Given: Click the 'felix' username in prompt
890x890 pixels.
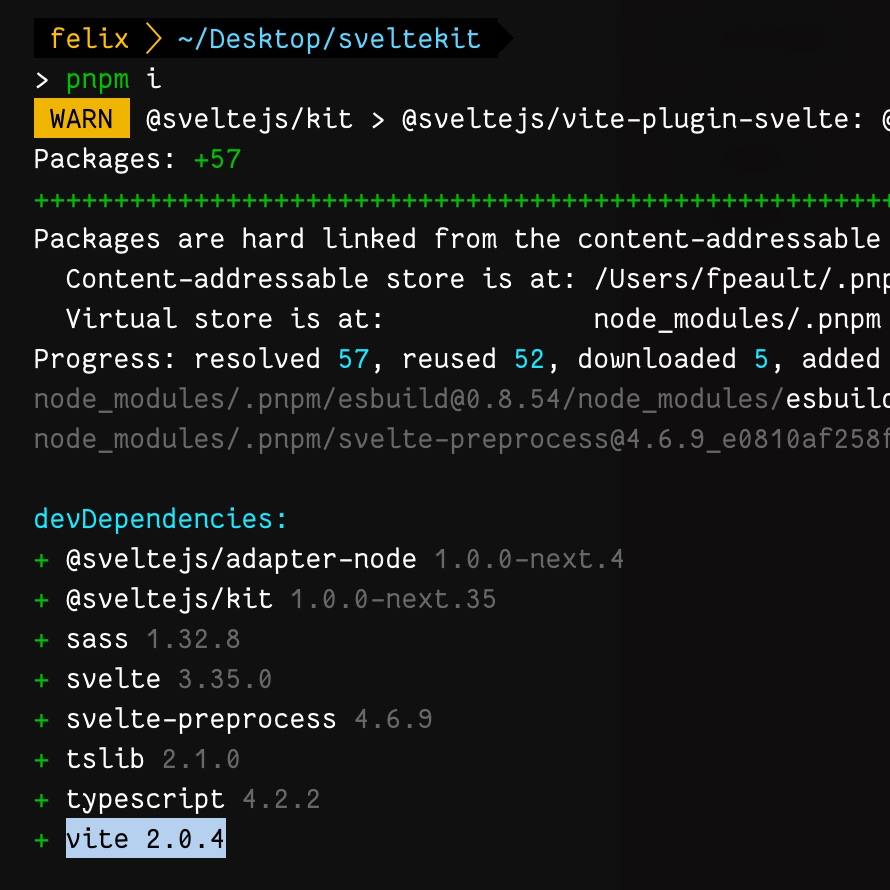Looking at the screenshot, I should point(89,39).
